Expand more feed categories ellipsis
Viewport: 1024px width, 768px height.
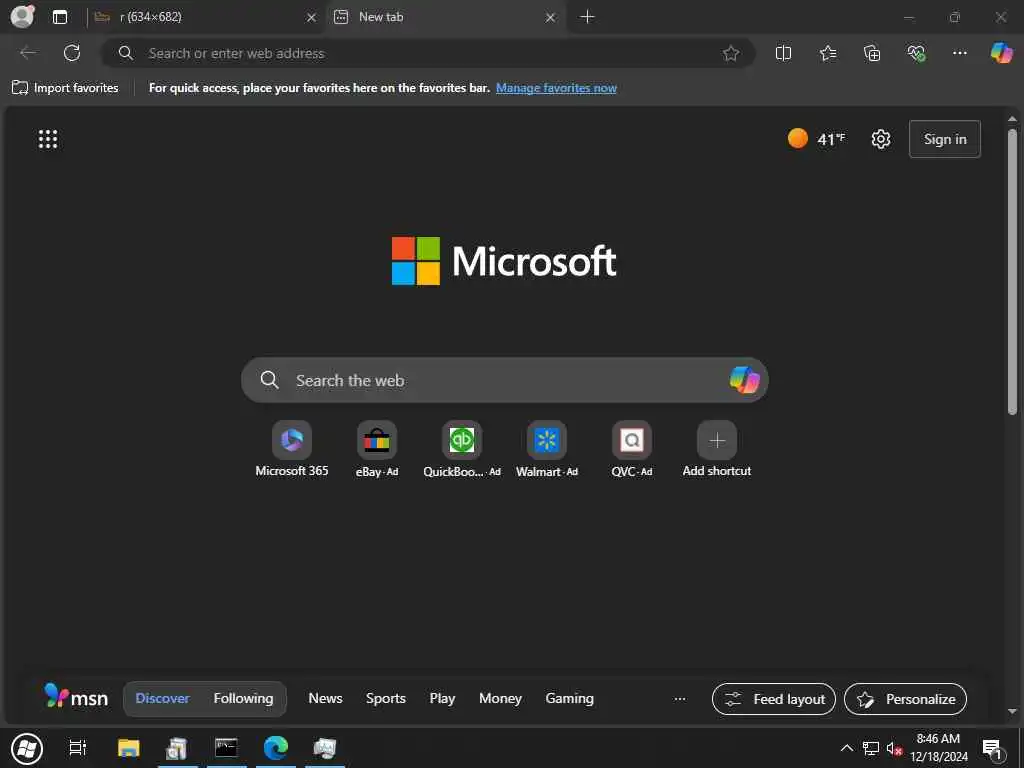pos(680,699)
